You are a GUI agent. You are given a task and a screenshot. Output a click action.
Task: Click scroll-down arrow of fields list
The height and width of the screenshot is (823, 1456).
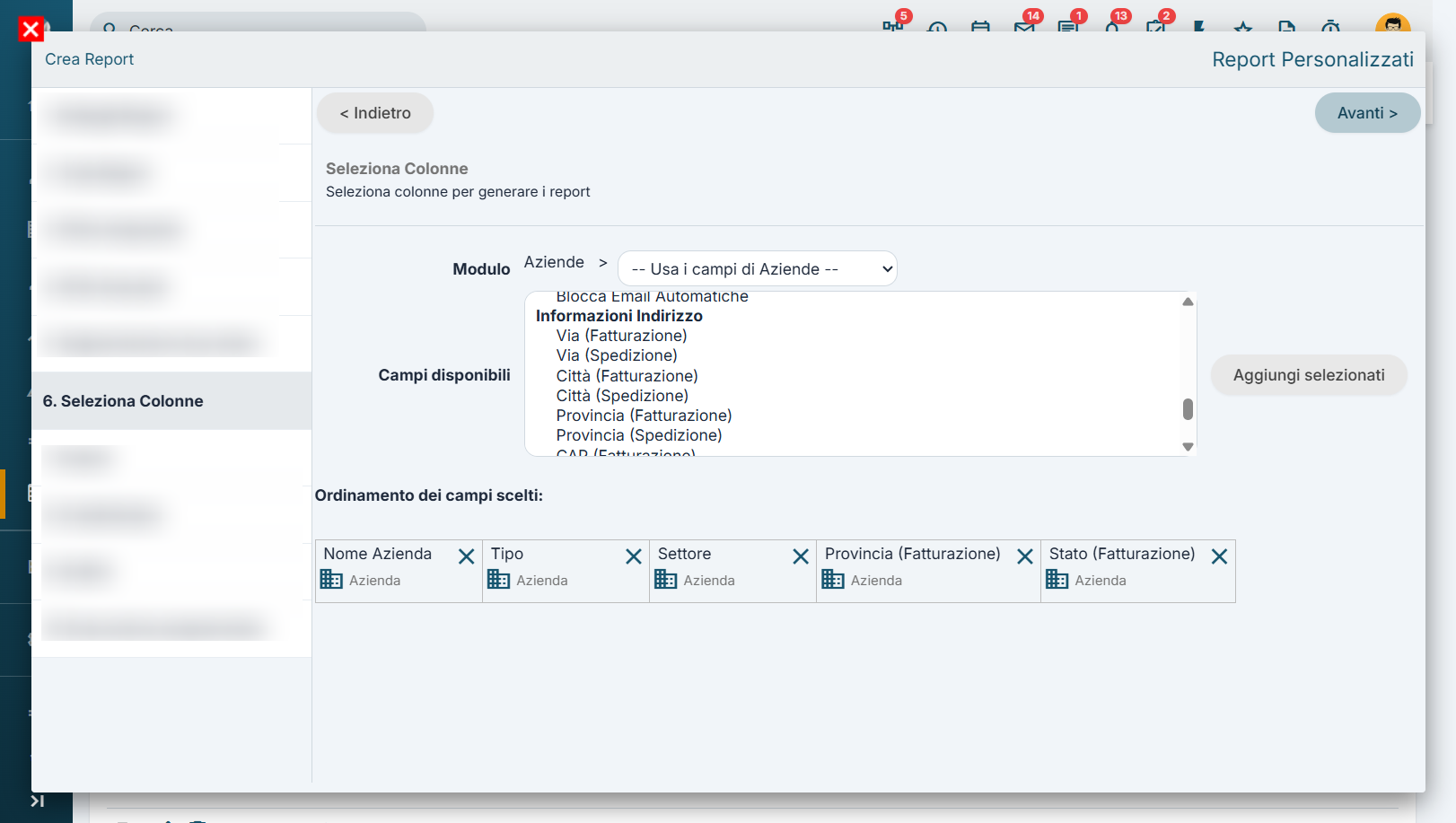1188,447
